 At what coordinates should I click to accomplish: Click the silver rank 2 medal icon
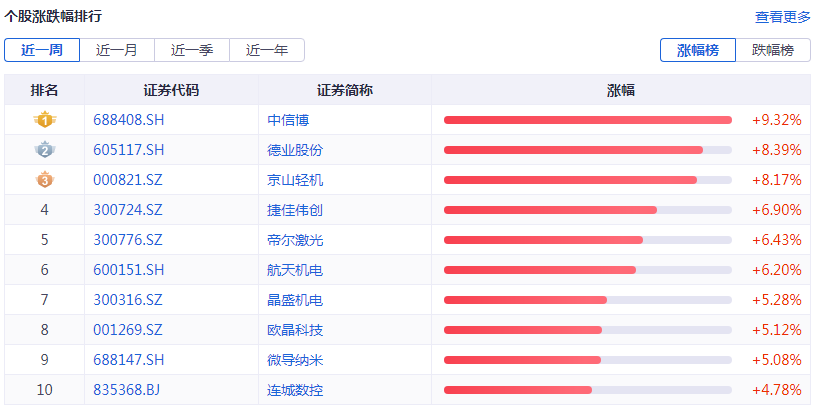click(44, 150)
